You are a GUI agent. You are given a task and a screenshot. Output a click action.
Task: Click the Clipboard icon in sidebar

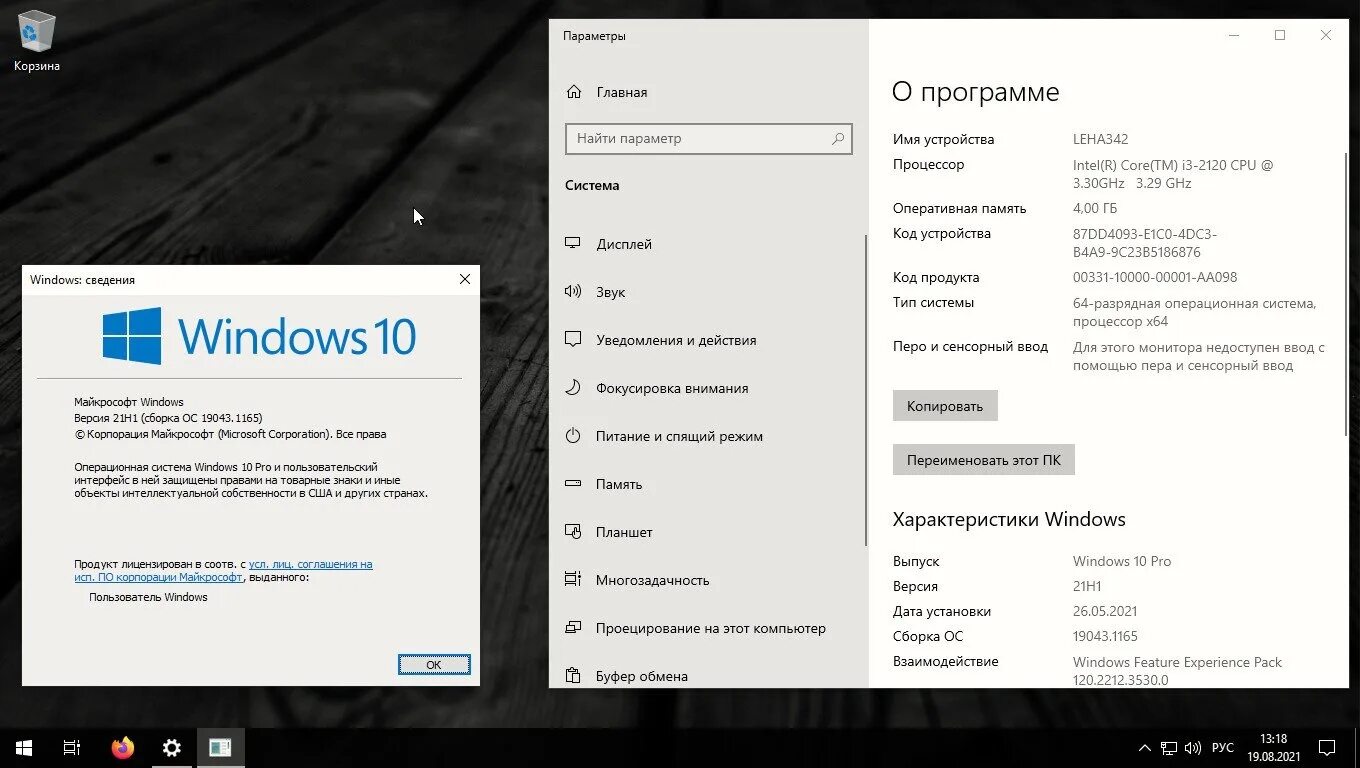(x=573, y=676)
